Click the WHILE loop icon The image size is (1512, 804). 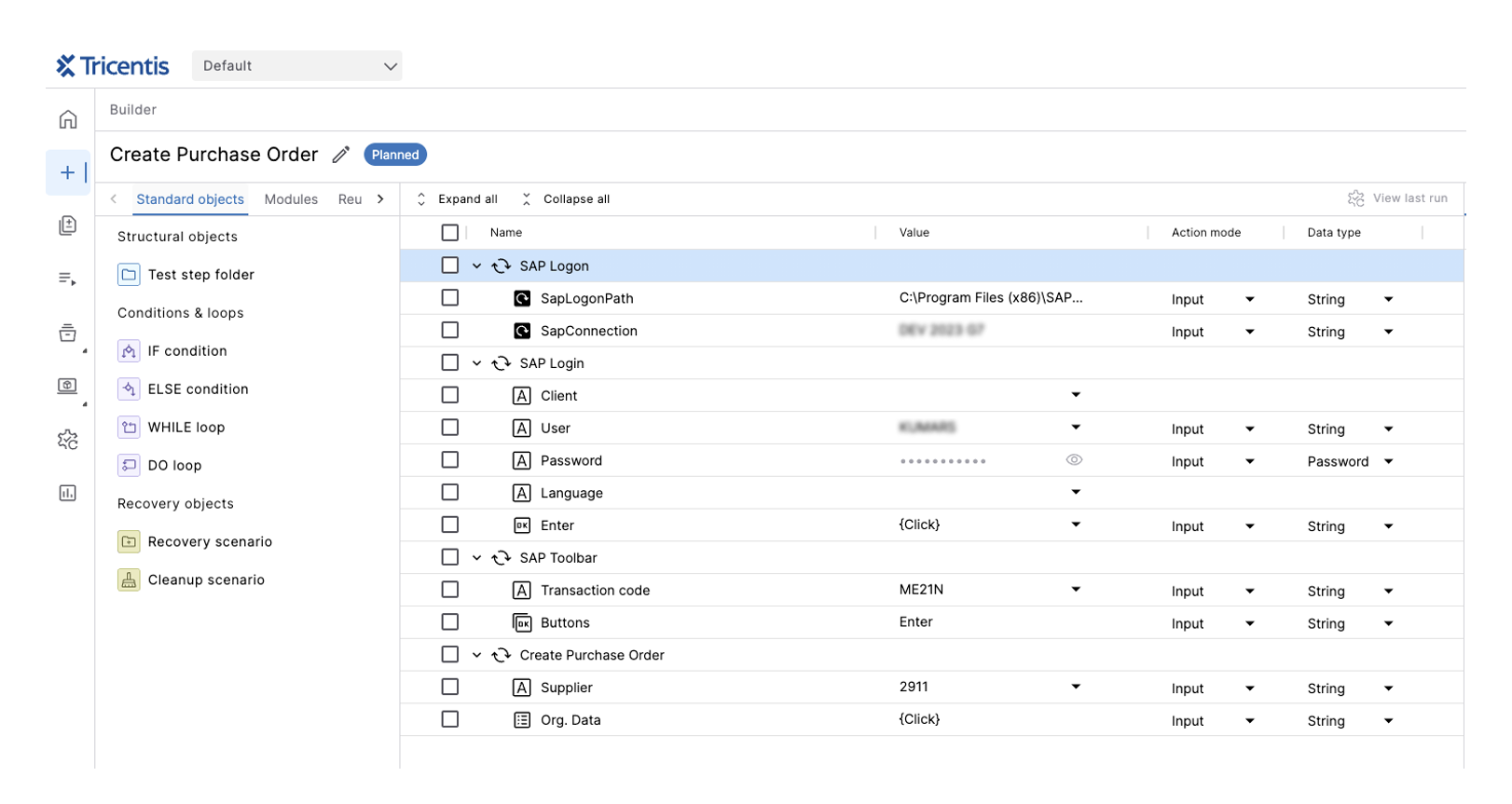[x=129, y=428]
